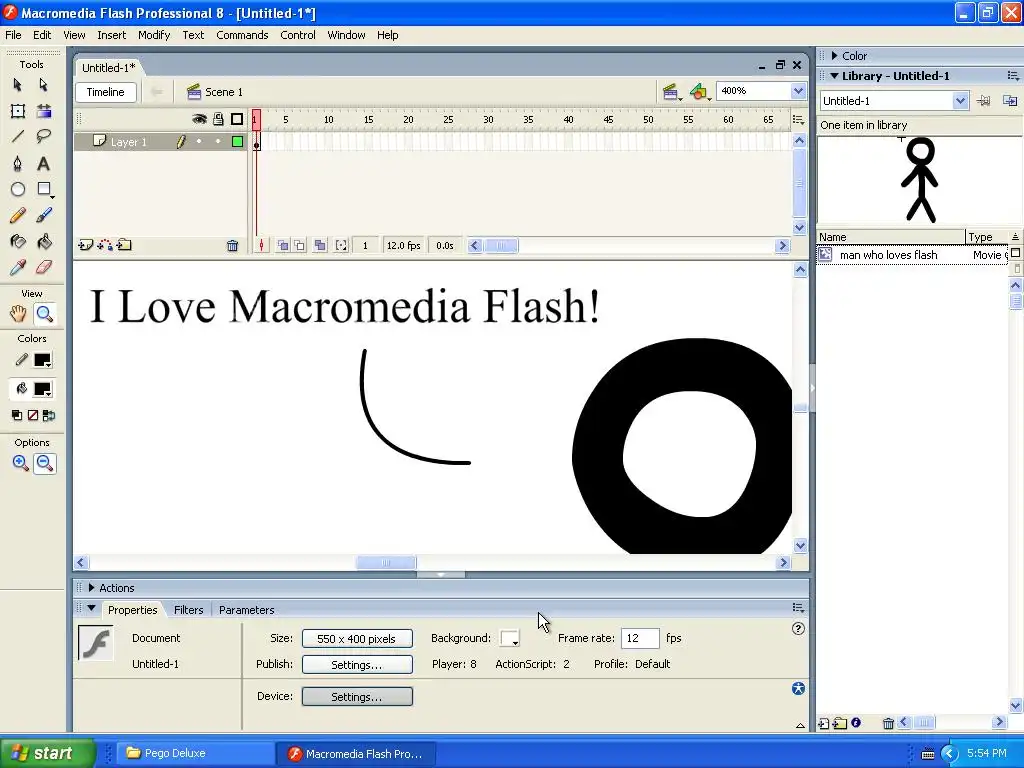Toggle Layer 1 outline green square
This screenshot has width=1024, height=768.
pos(237,141)
